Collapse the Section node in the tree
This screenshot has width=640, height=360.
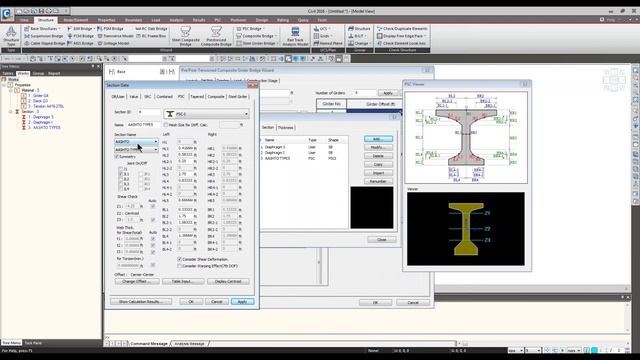click(x=11, y=111)
